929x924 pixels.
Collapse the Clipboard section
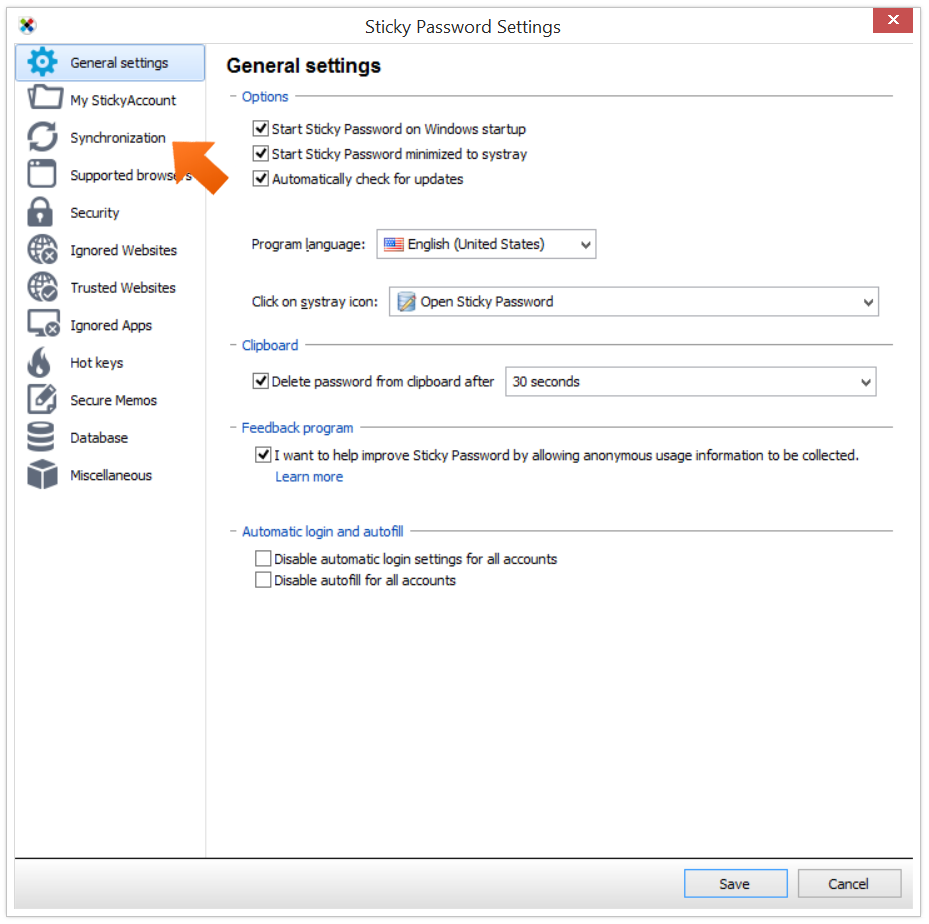233,345
